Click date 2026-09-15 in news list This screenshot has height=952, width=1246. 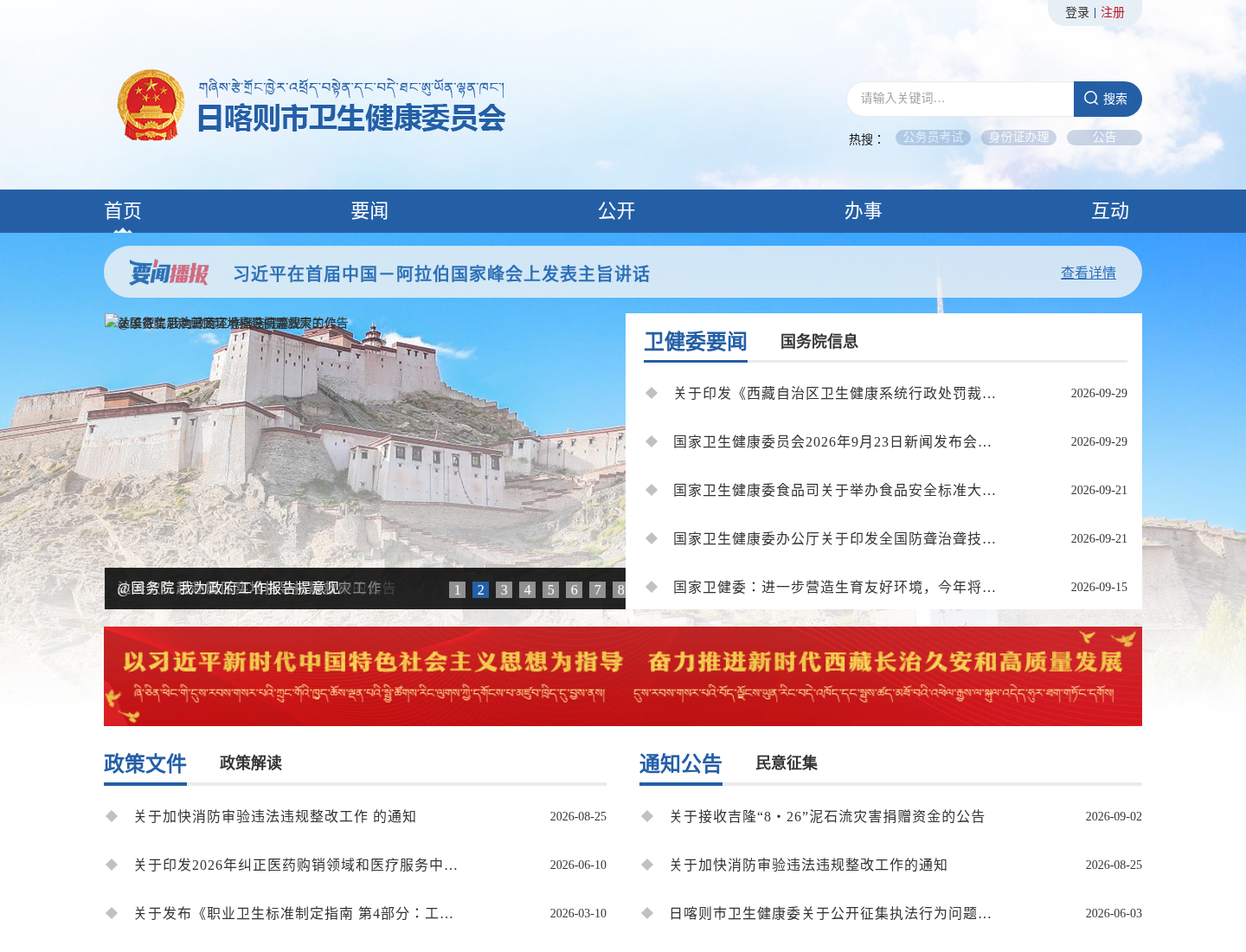pos(1099,588)
